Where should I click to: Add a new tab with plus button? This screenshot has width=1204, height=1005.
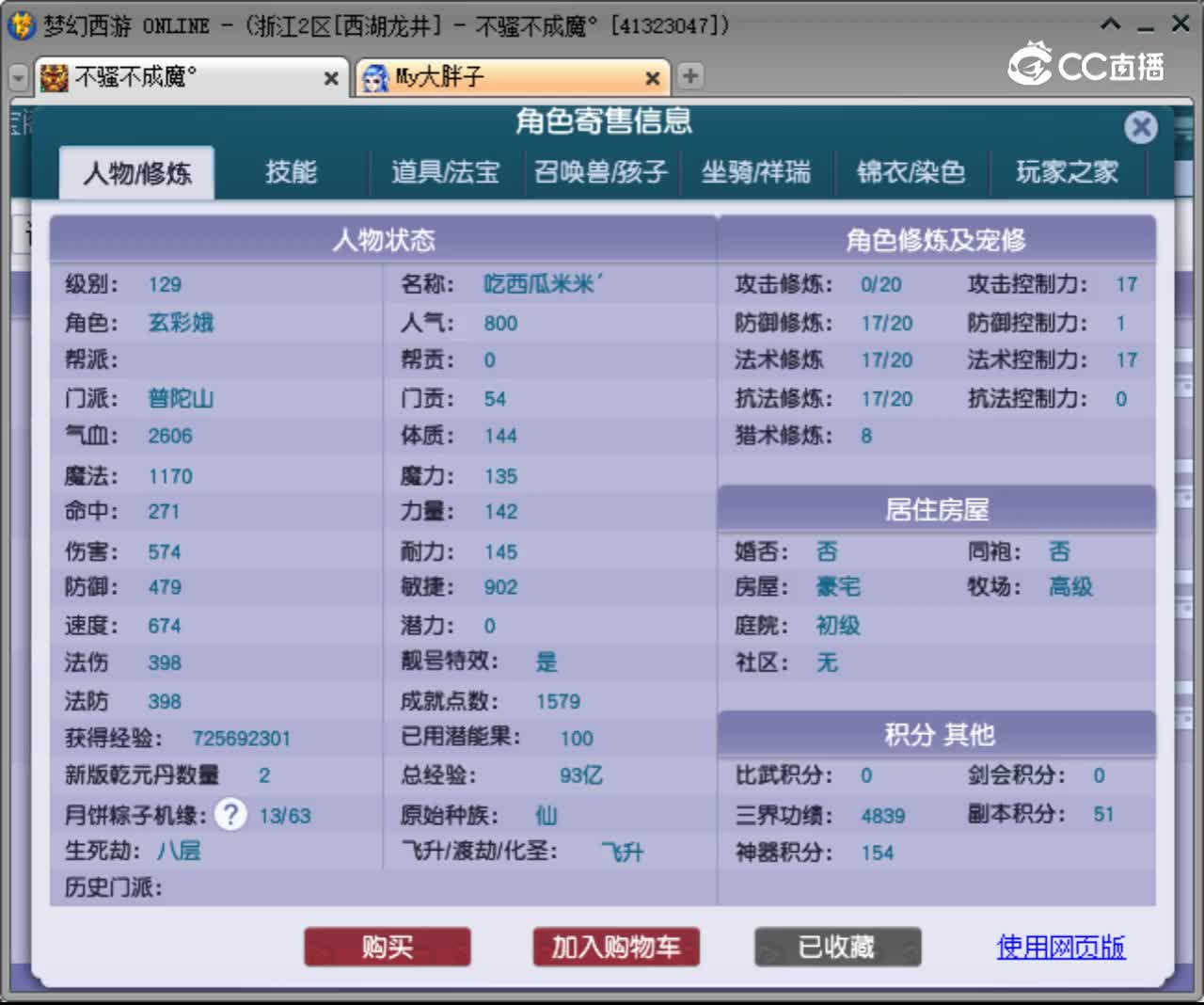click(689, 76)
